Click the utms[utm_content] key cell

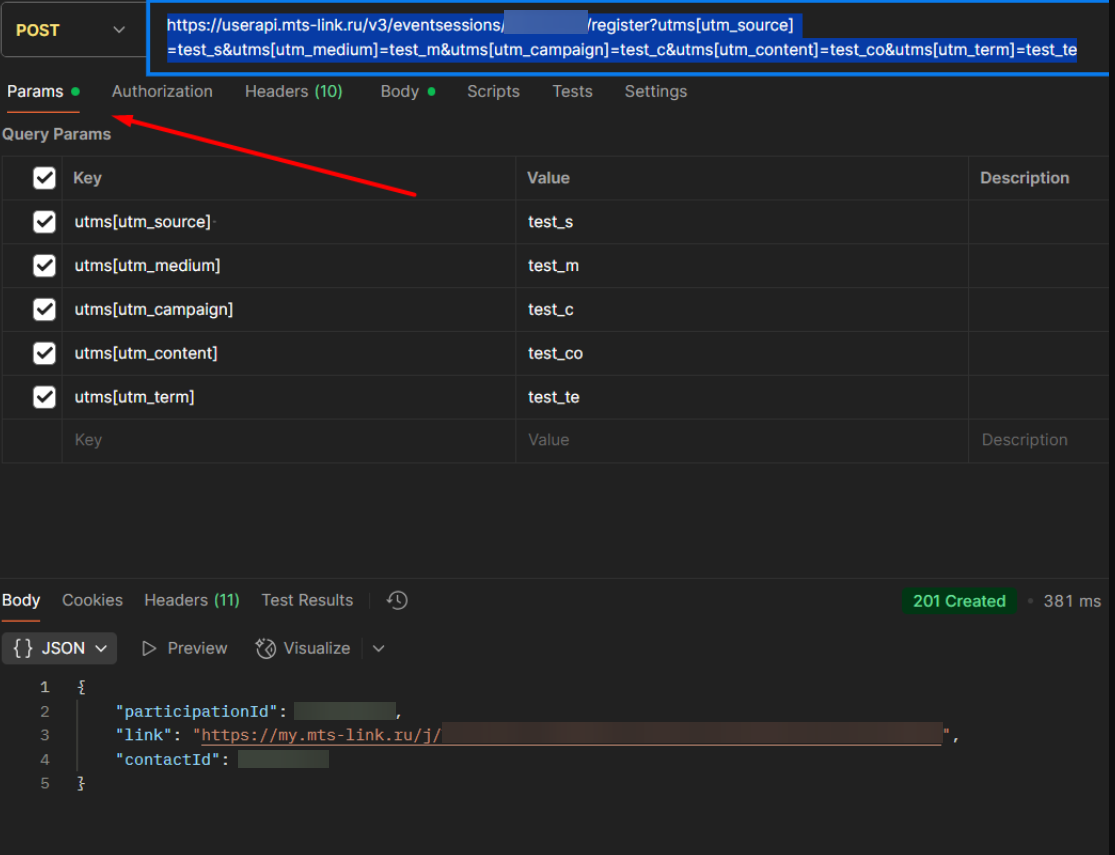pyautogui.click(x=289, y=353)
